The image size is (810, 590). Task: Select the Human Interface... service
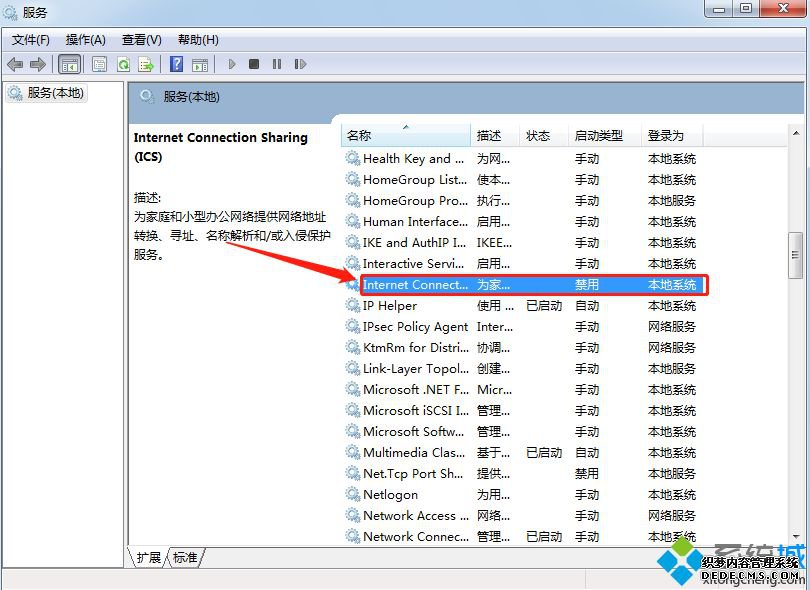point(522,222)
